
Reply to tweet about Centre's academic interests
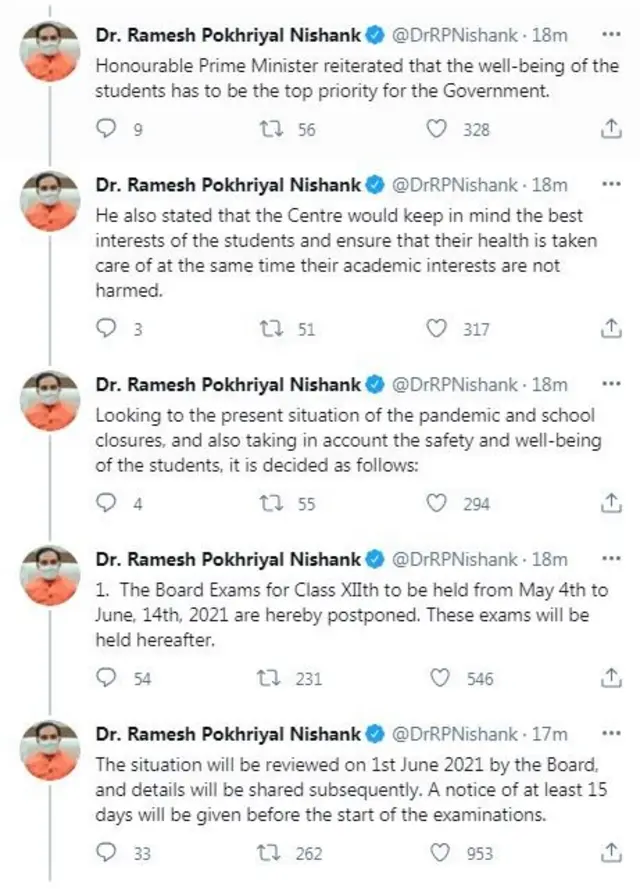(x=107, y=328)
